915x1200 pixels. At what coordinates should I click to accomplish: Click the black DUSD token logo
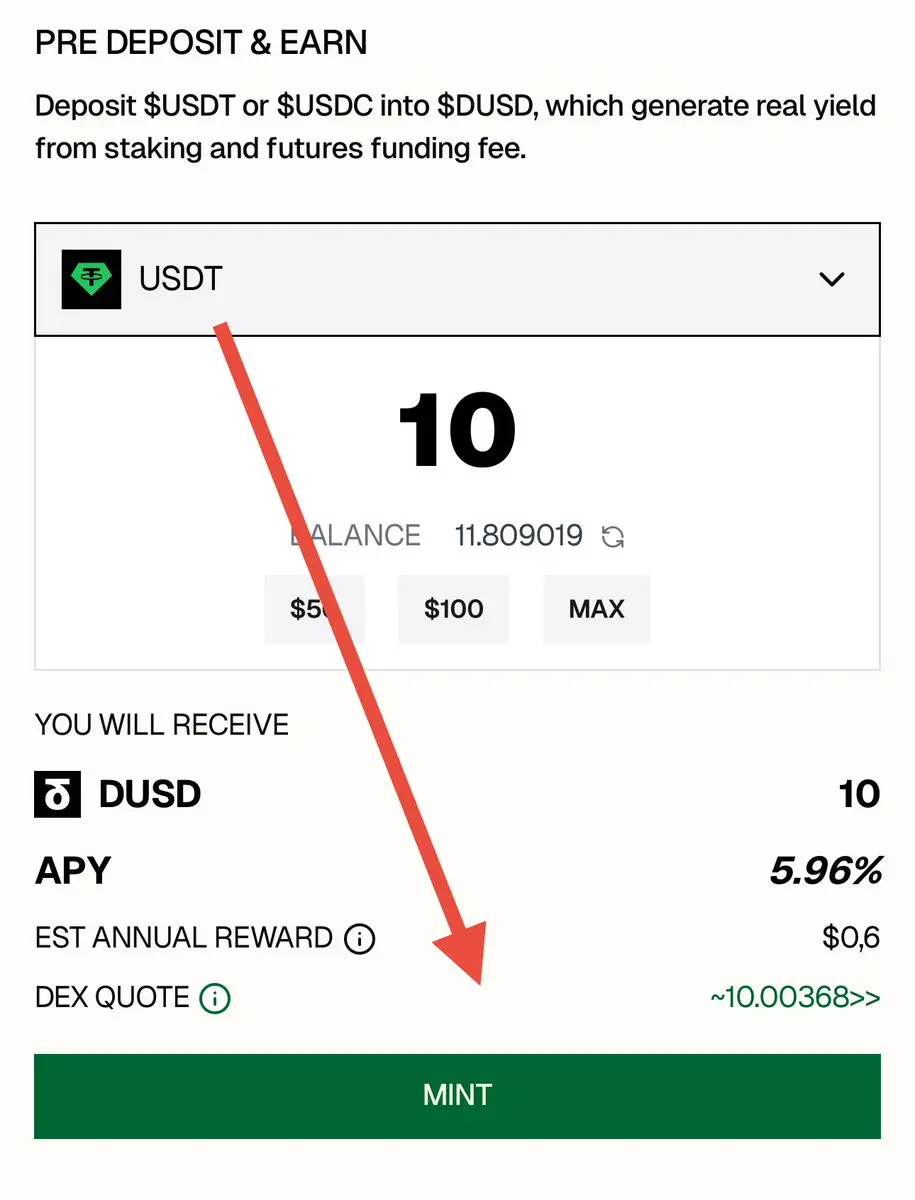click(x=58, y=795)
